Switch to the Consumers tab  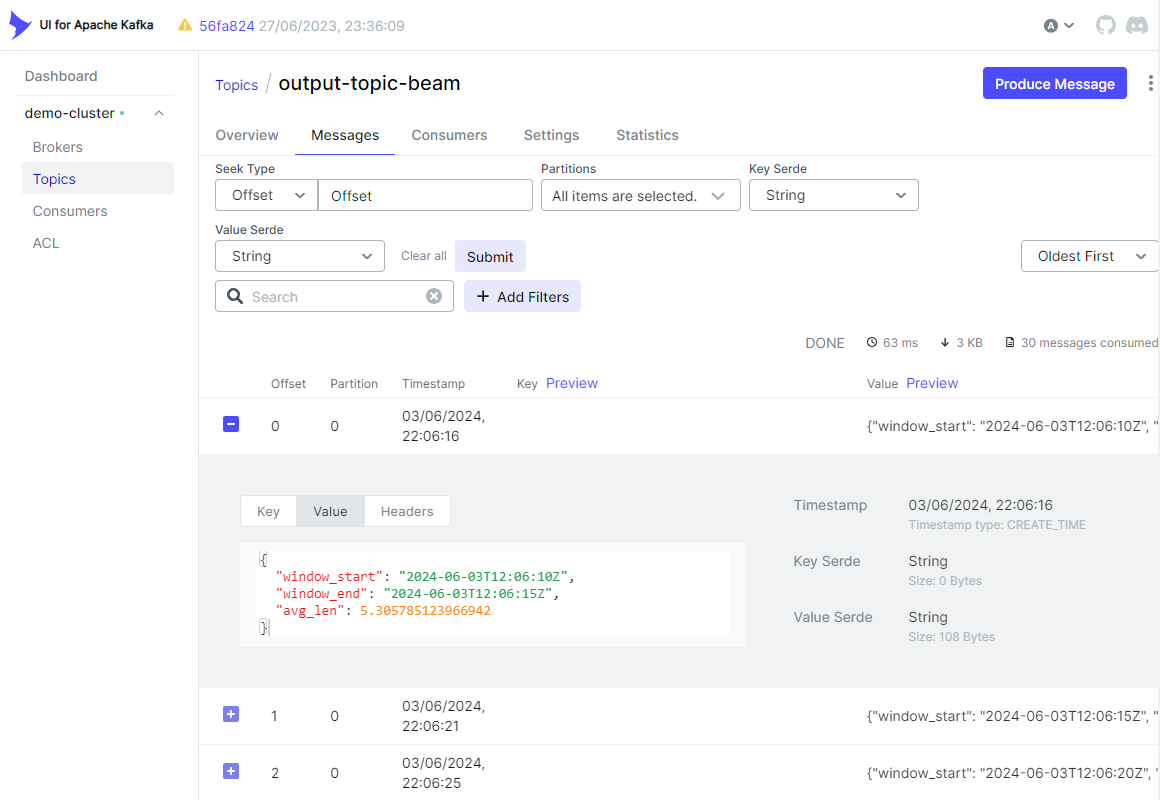[x=449, y=135]
